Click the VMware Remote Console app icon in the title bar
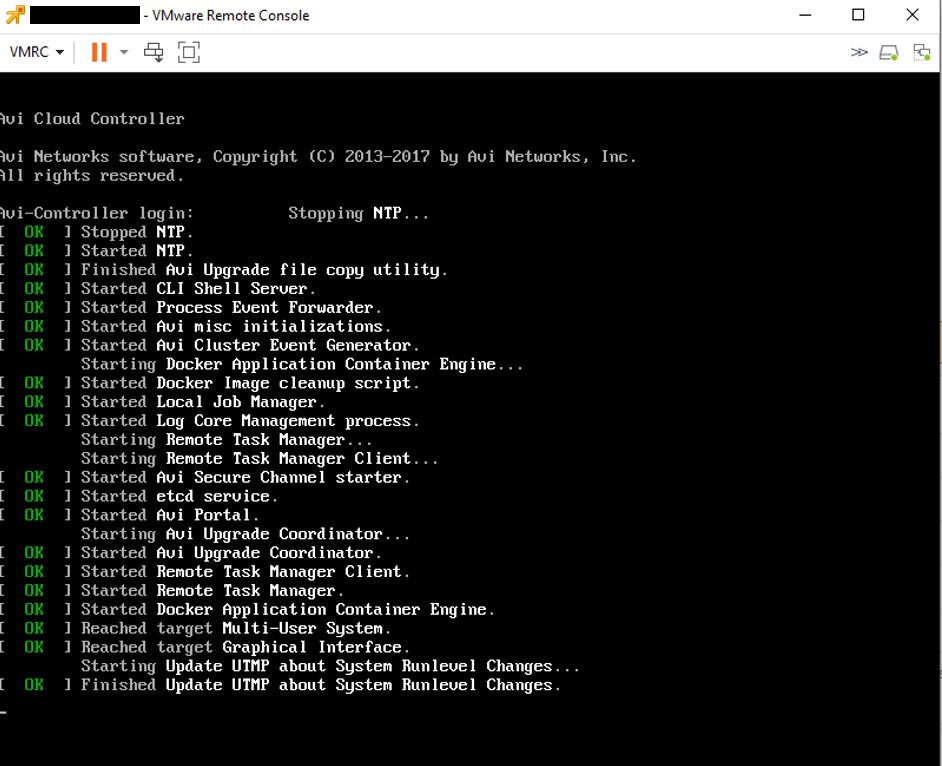Image resolution: width=942 pixels, height=766 pixels. 15,14
